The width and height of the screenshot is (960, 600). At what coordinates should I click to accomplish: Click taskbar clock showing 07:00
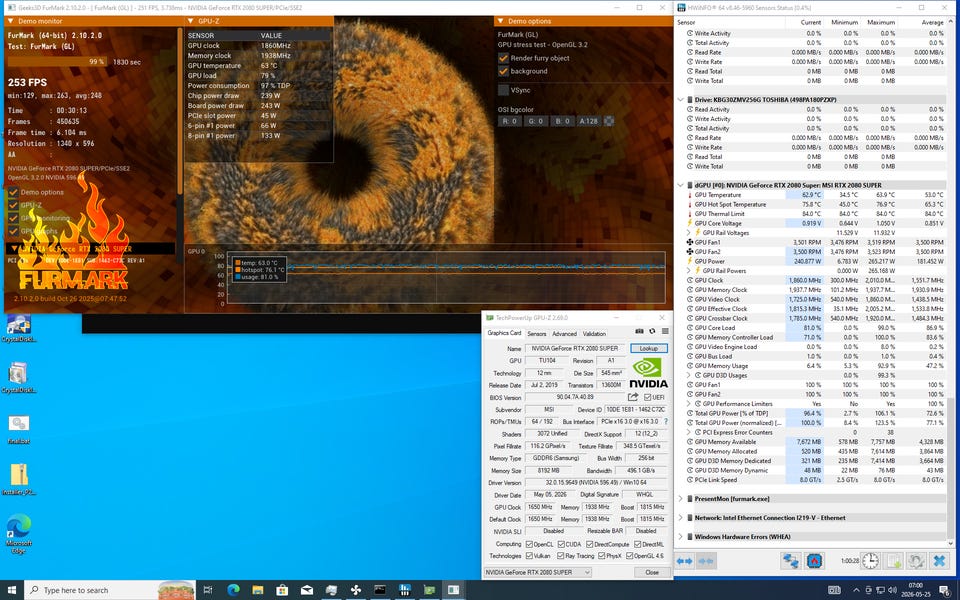click(915, 590)
